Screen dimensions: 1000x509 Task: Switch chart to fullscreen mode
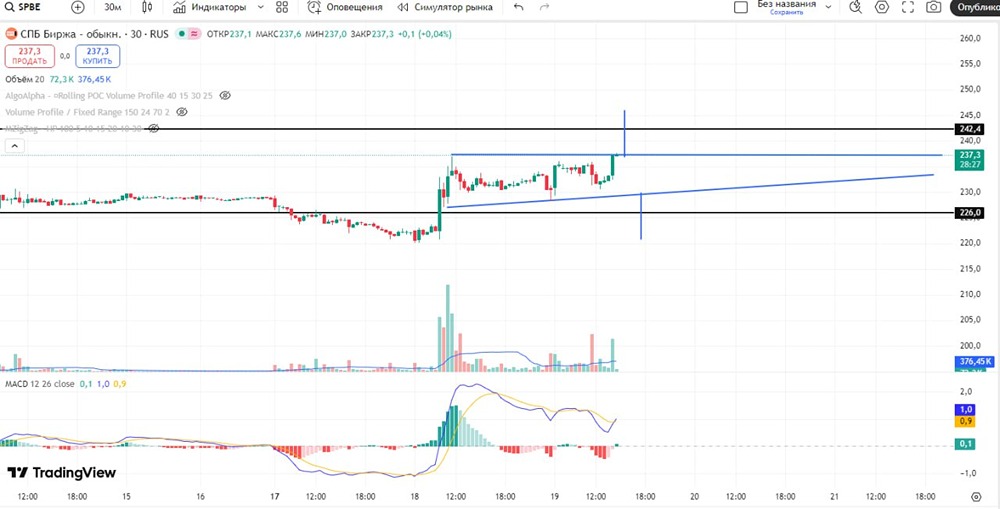[x=908, y=8]
